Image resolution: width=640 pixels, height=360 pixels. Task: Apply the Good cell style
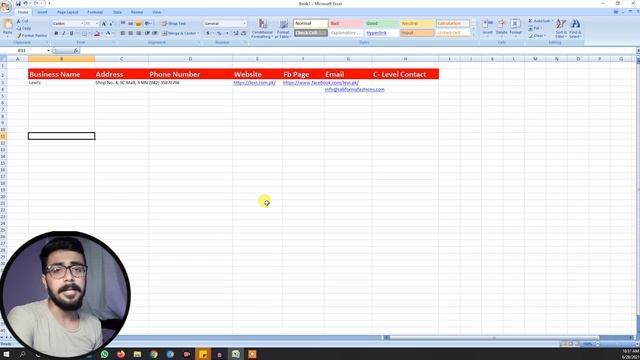pos(382,24)
